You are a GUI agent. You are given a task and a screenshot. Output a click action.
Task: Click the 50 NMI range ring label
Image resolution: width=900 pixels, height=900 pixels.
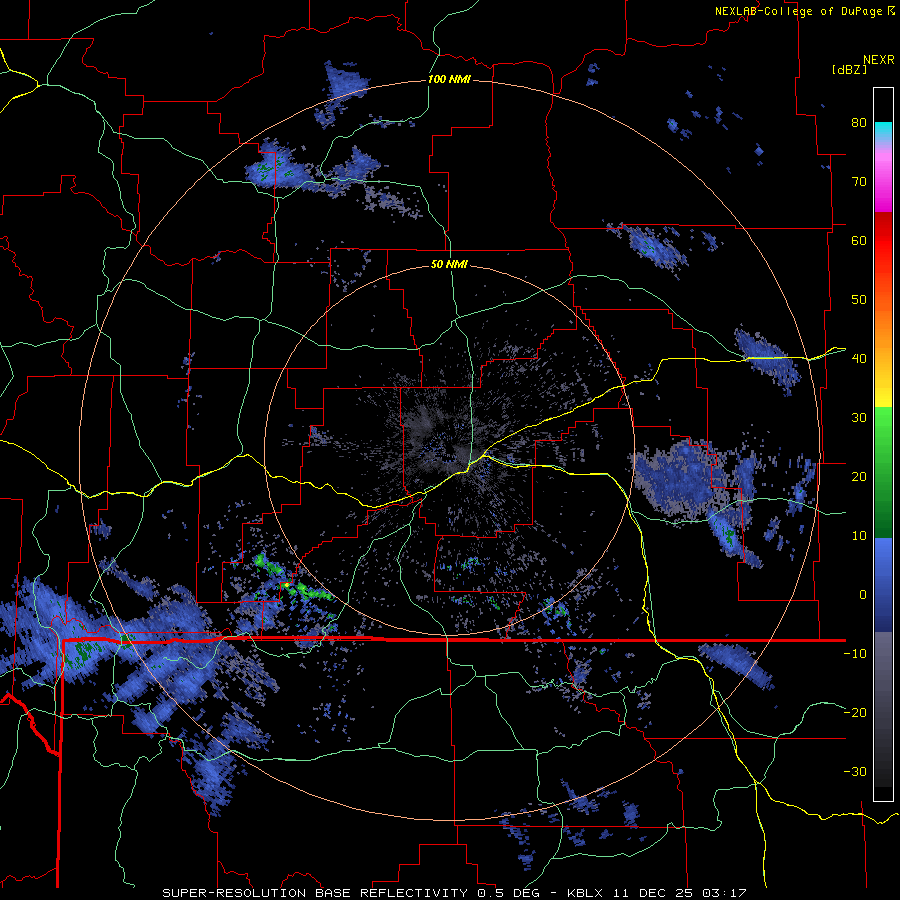[x=449, y=265]
